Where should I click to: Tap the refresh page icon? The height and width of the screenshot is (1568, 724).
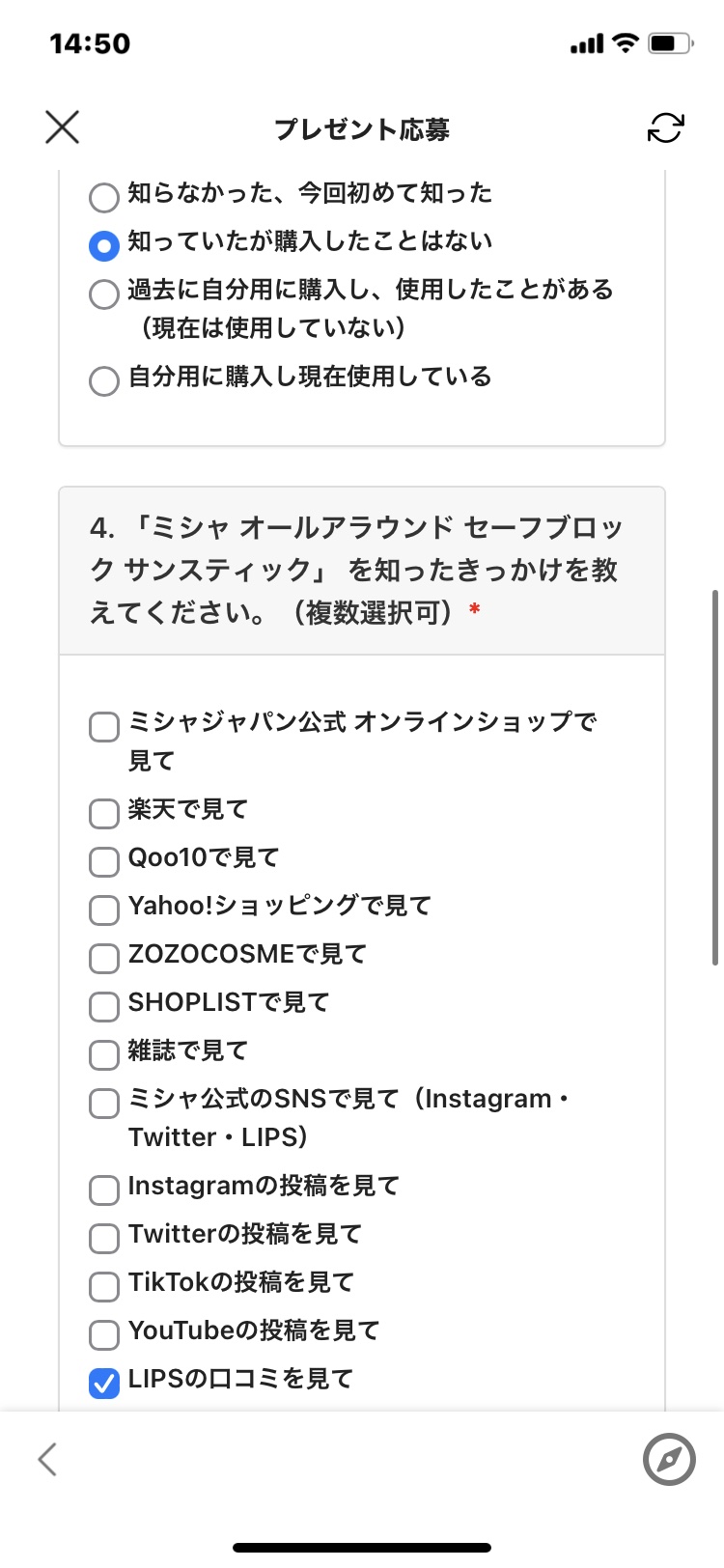pos(665,127)
